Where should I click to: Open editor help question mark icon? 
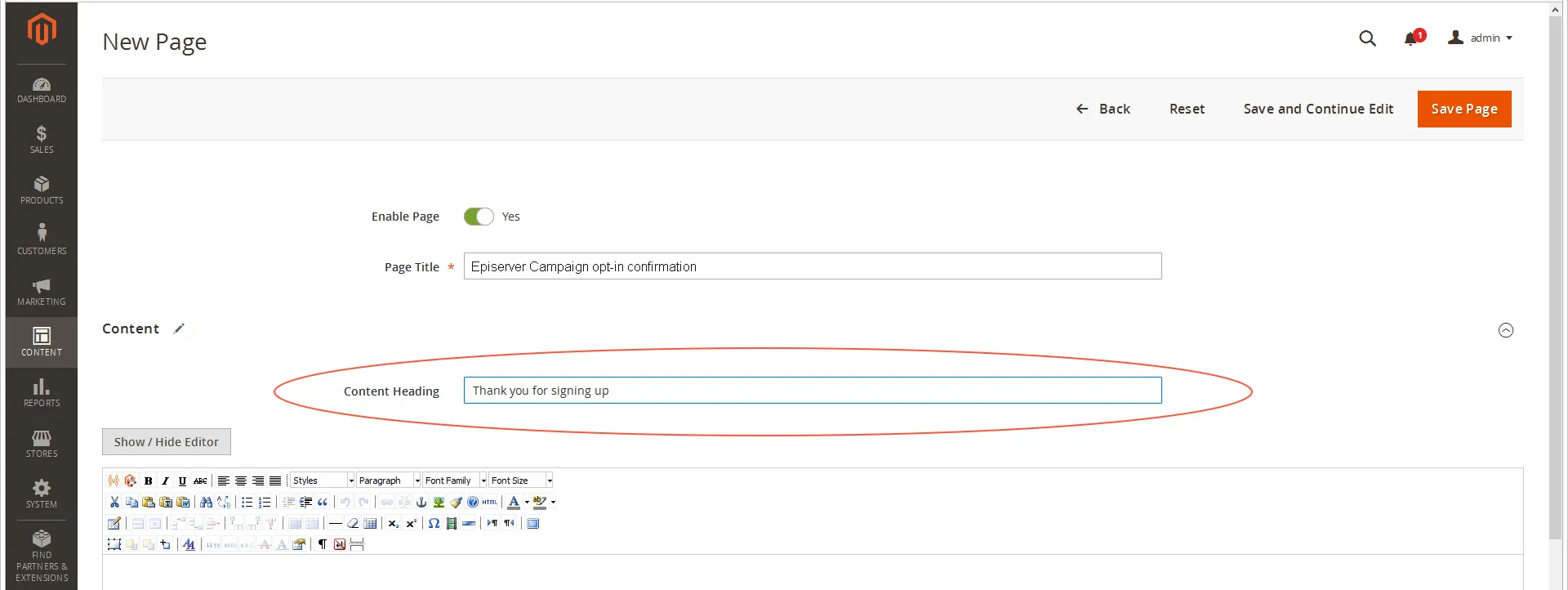coord(473,502)
